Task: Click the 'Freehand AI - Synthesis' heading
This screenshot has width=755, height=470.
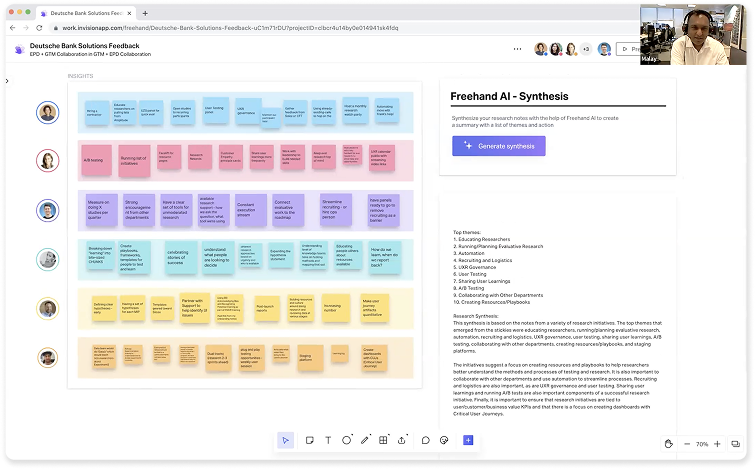Action: coord(509,96)
